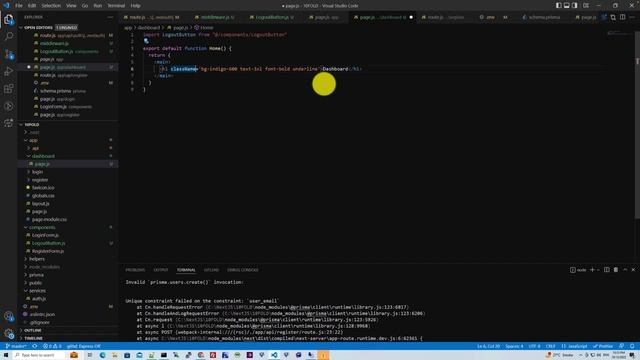The height and width of the screenshot is (360, 640).
Task: Open launch profile dropdown beside plus icon
Action: coord(598,270)
